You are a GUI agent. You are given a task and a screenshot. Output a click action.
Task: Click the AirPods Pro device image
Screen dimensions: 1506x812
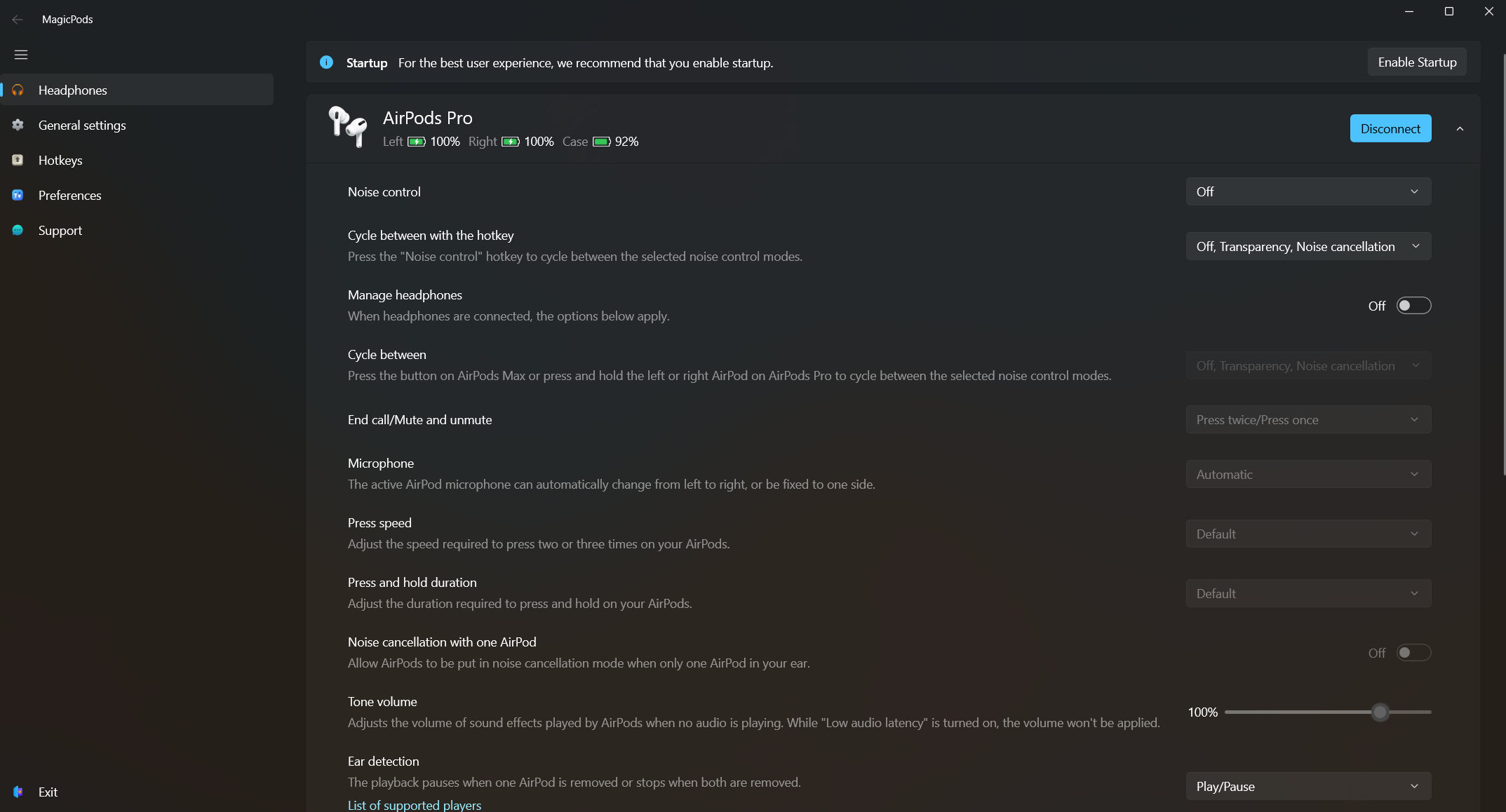click(348, 126)
